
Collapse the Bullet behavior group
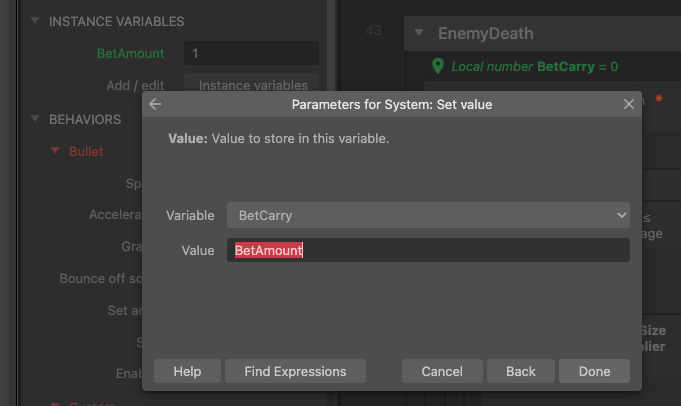click(x=55, y=151)
